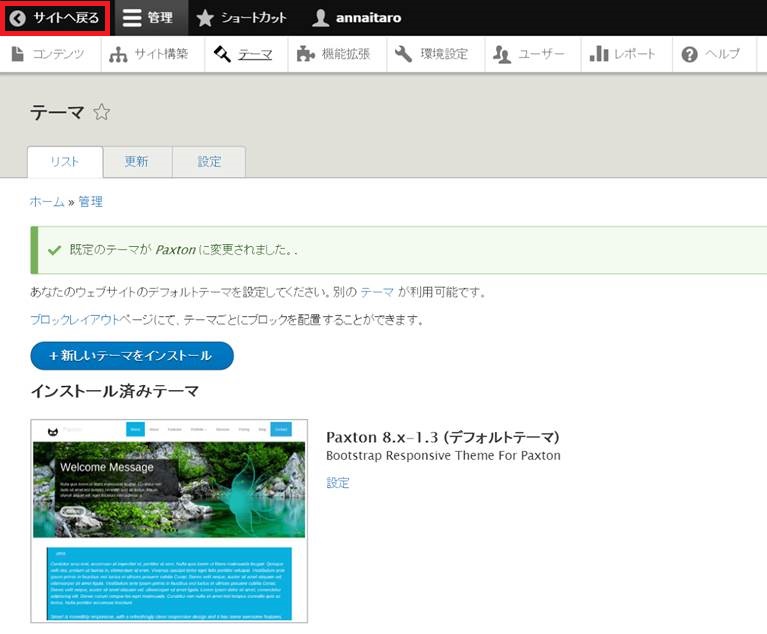
Task: Click the テーマ menu text
Action: pyautogui.click(x=255, y=54)
